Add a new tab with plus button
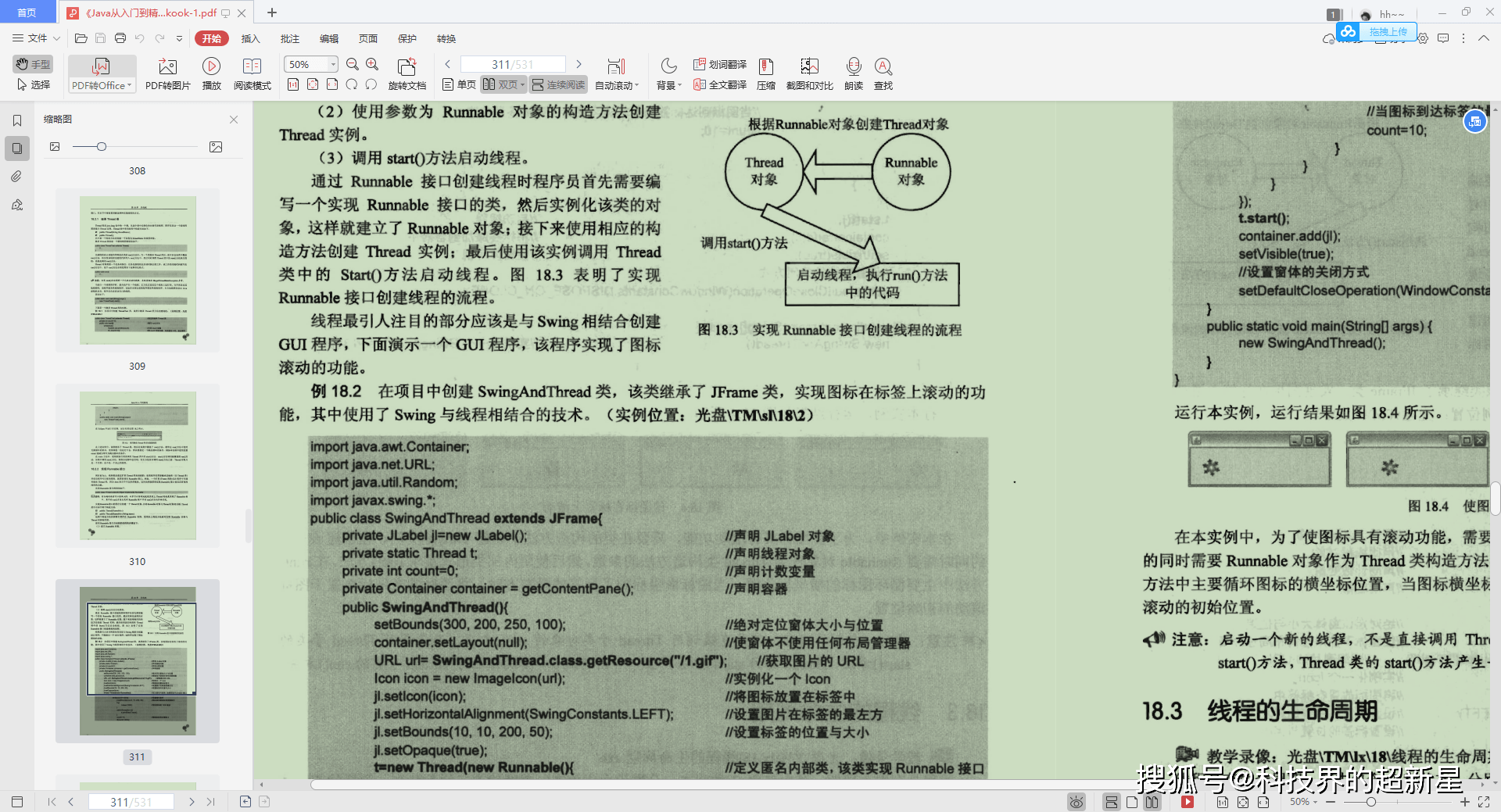Viewport: 1501px width, 812px height. click(x=272, y=13)
